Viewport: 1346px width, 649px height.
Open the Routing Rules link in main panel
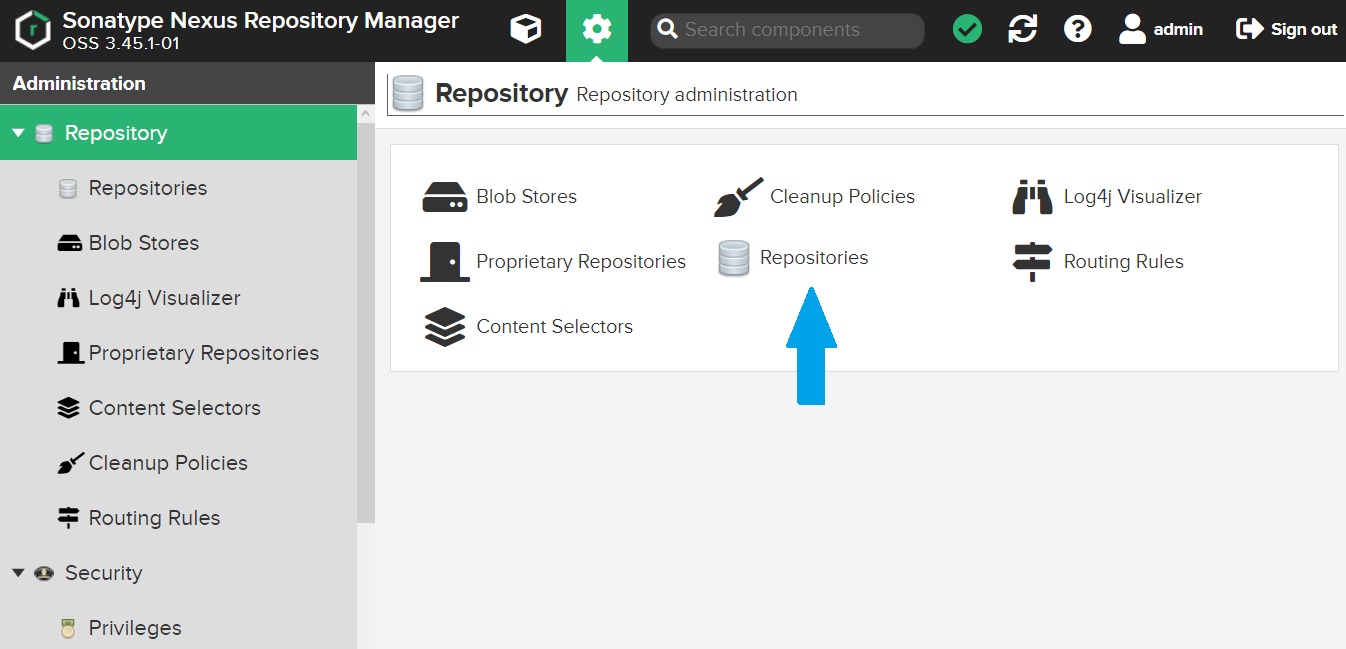1123,262
